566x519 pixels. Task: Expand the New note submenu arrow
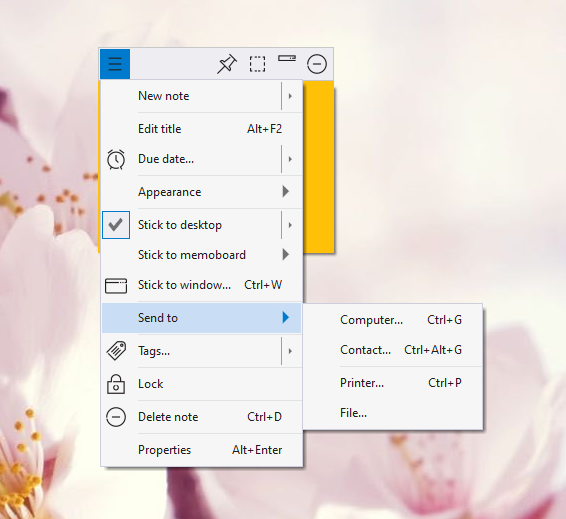click(x=290, y=96)
